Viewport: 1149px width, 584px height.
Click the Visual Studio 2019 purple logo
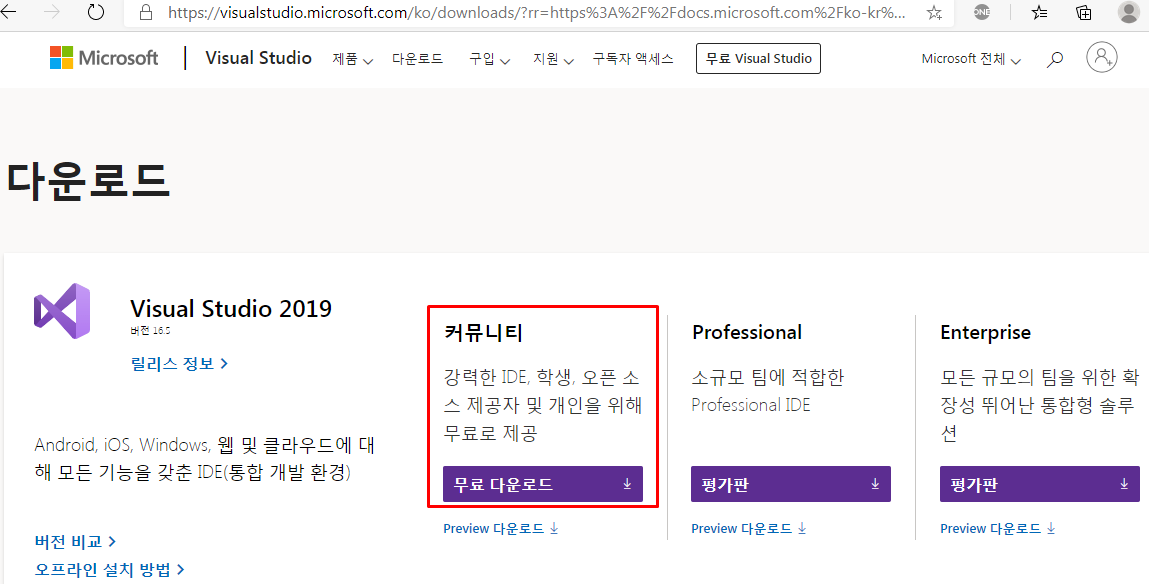point(62,311)
